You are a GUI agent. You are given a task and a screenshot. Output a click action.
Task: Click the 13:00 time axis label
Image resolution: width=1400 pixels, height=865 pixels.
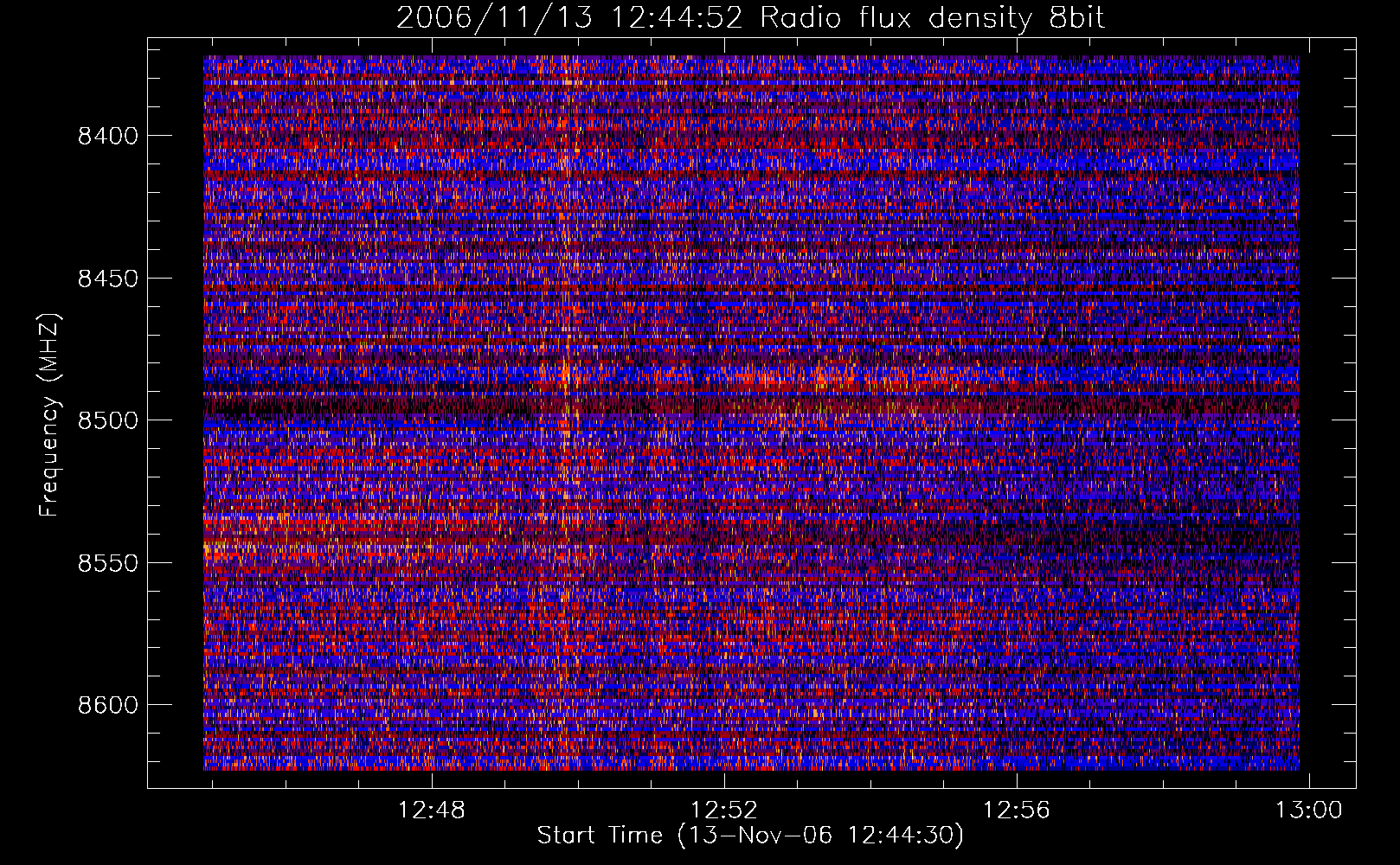coord(1309,811)
